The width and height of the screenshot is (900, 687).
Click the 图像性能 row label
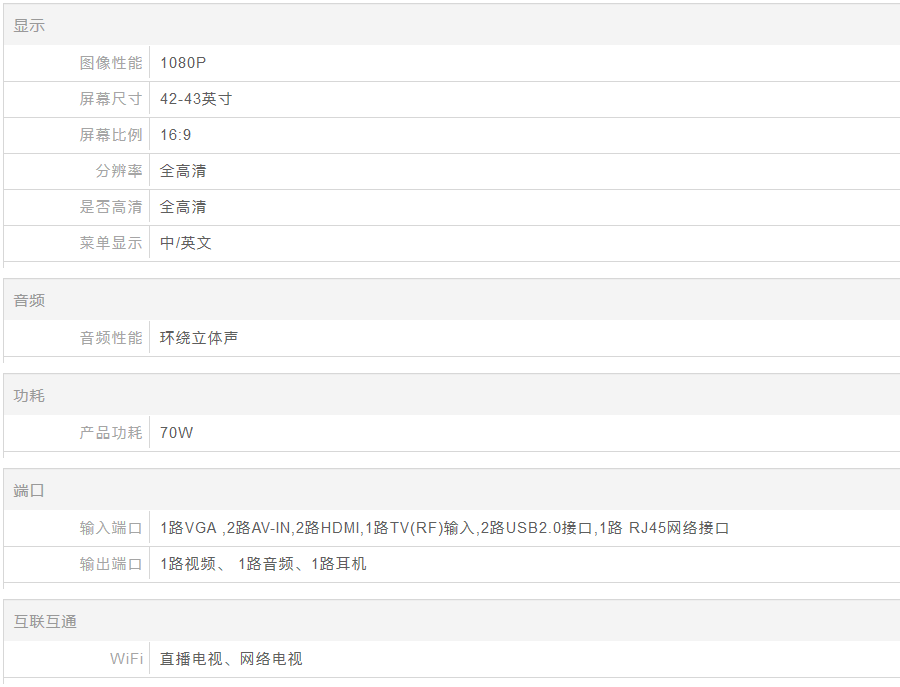coord(111,63)
